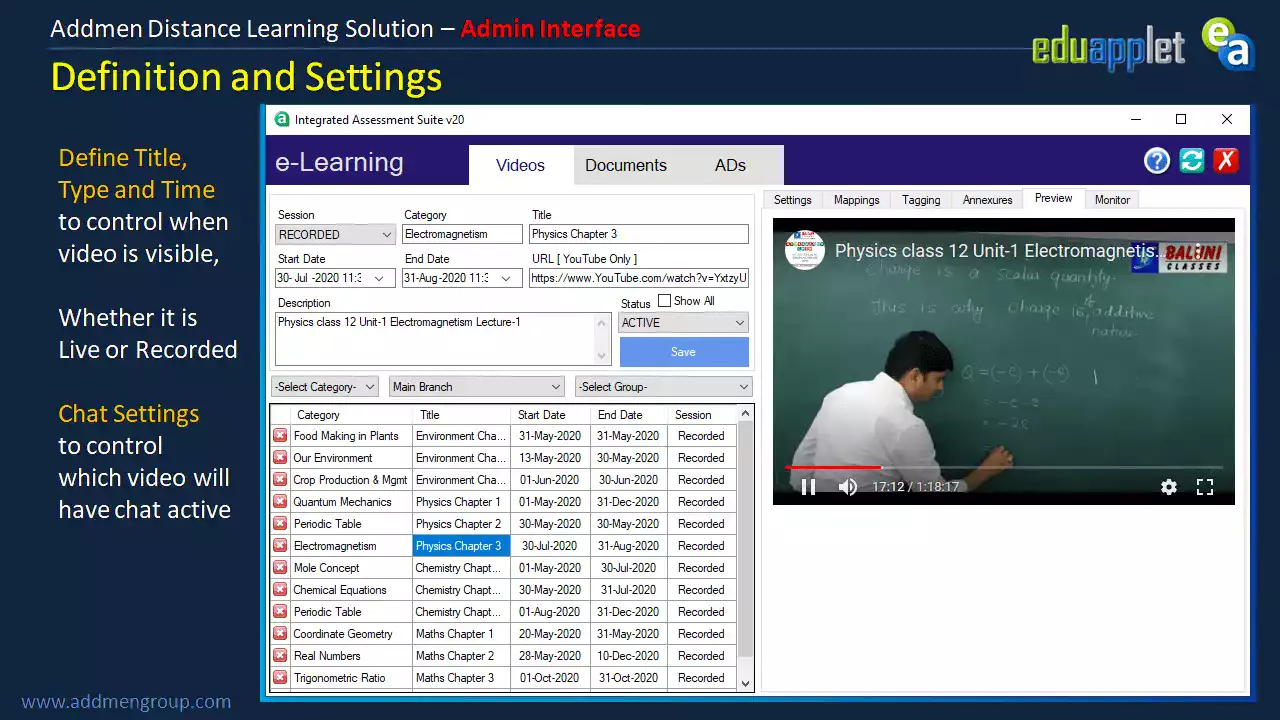Click the video progress bar

[x=1000, y=467]
